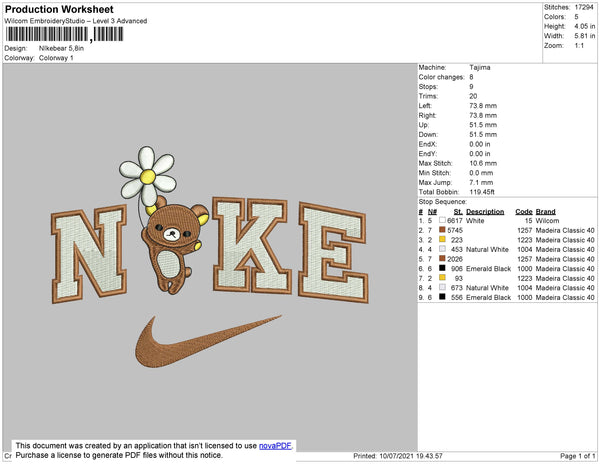This screenshot has height=464, width=600.
Task: Click the Colorway 1 value
Action: [x=56, y=58]
